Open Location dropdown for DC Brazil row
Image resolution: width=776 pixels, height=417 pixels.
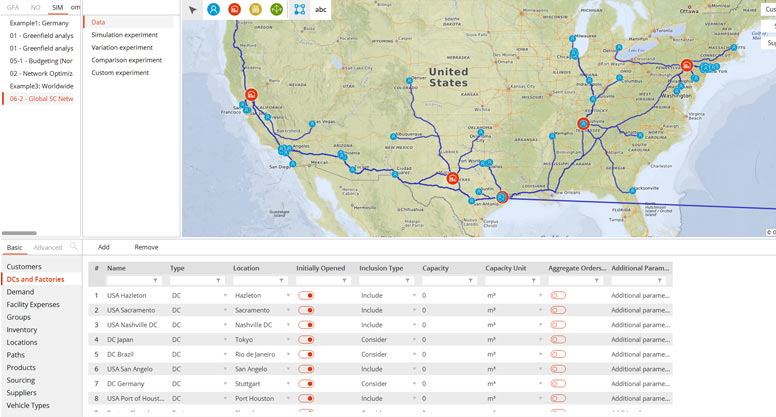(x=288, y=354)
